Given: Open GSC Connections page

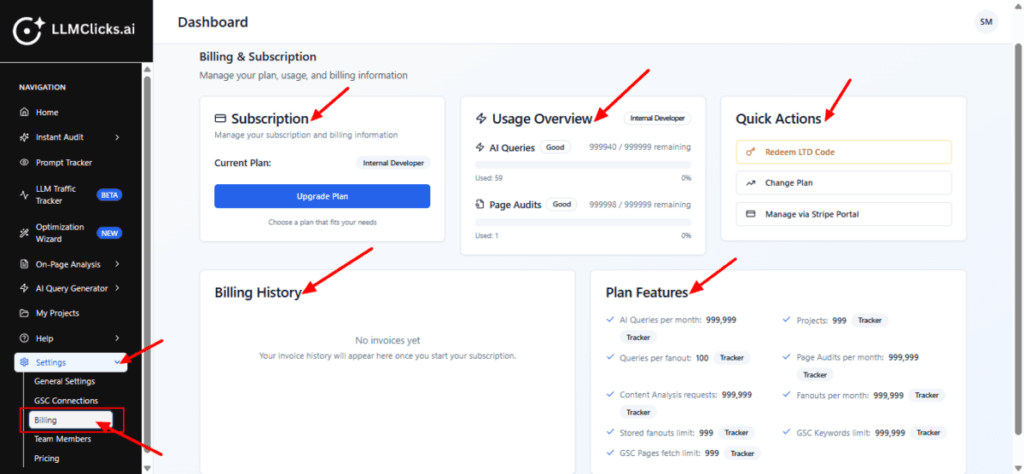Looking at the screenshot, I should (66, 401).
